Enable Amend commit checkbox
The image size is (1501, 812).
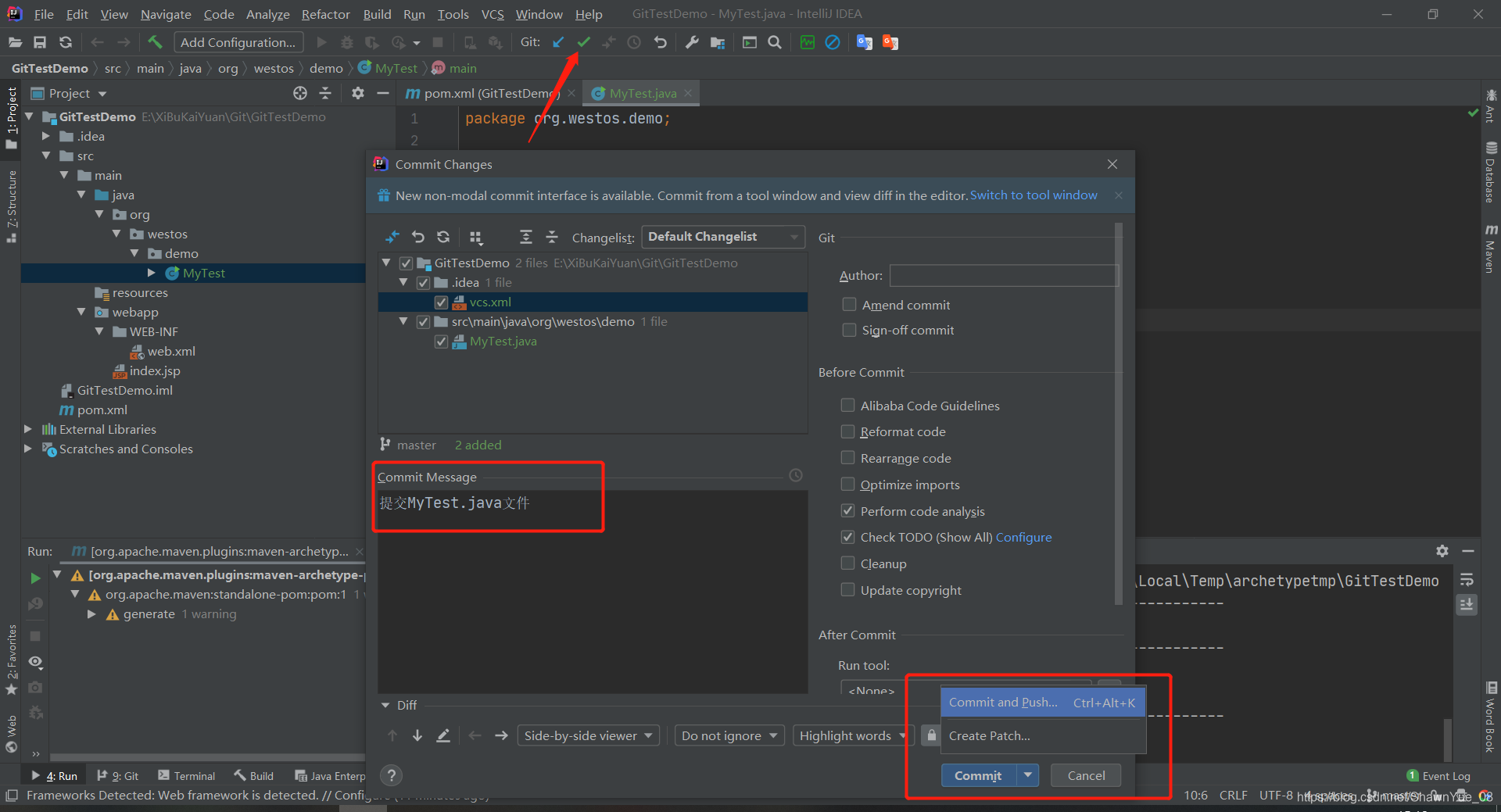tap(849, 304)
